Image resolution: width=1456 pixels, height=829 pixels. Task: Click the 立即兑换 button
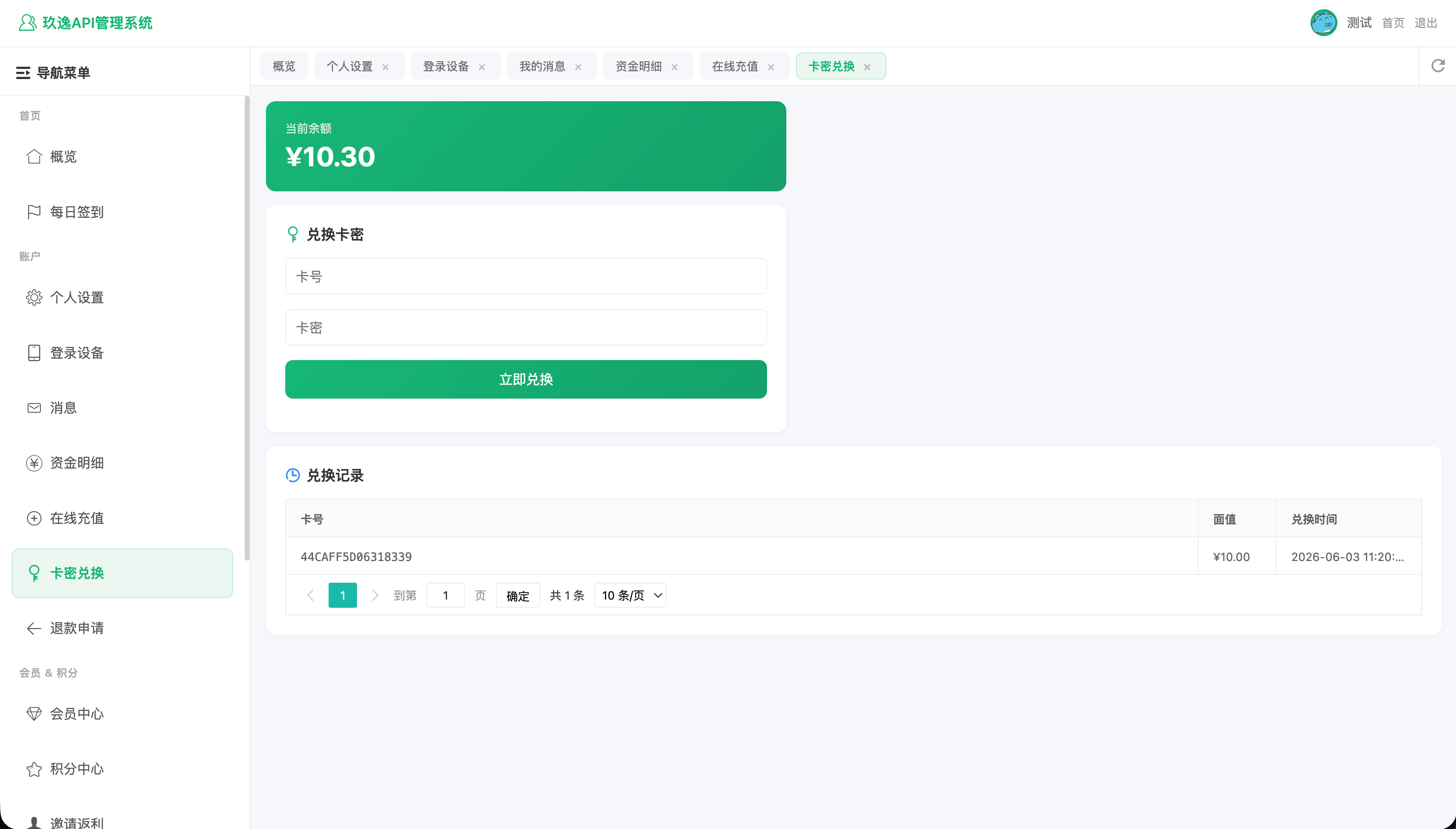pos(526,379)
